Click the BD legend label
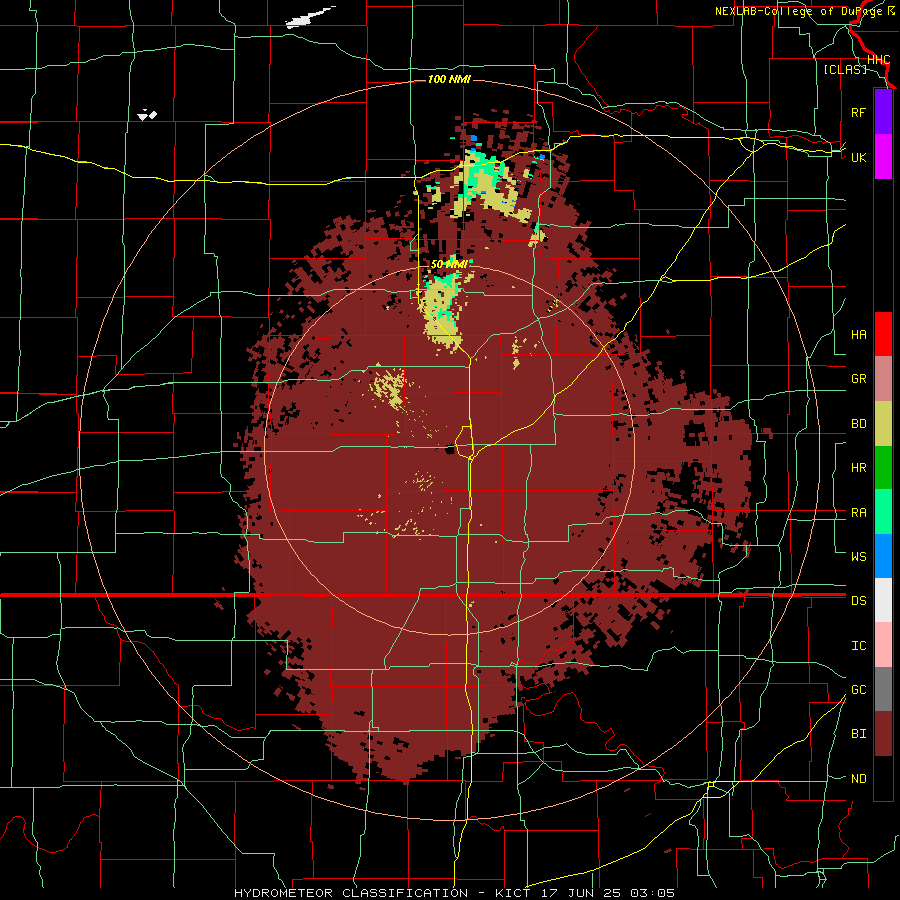This screenshot has height=900, width=900. (858, 424)
